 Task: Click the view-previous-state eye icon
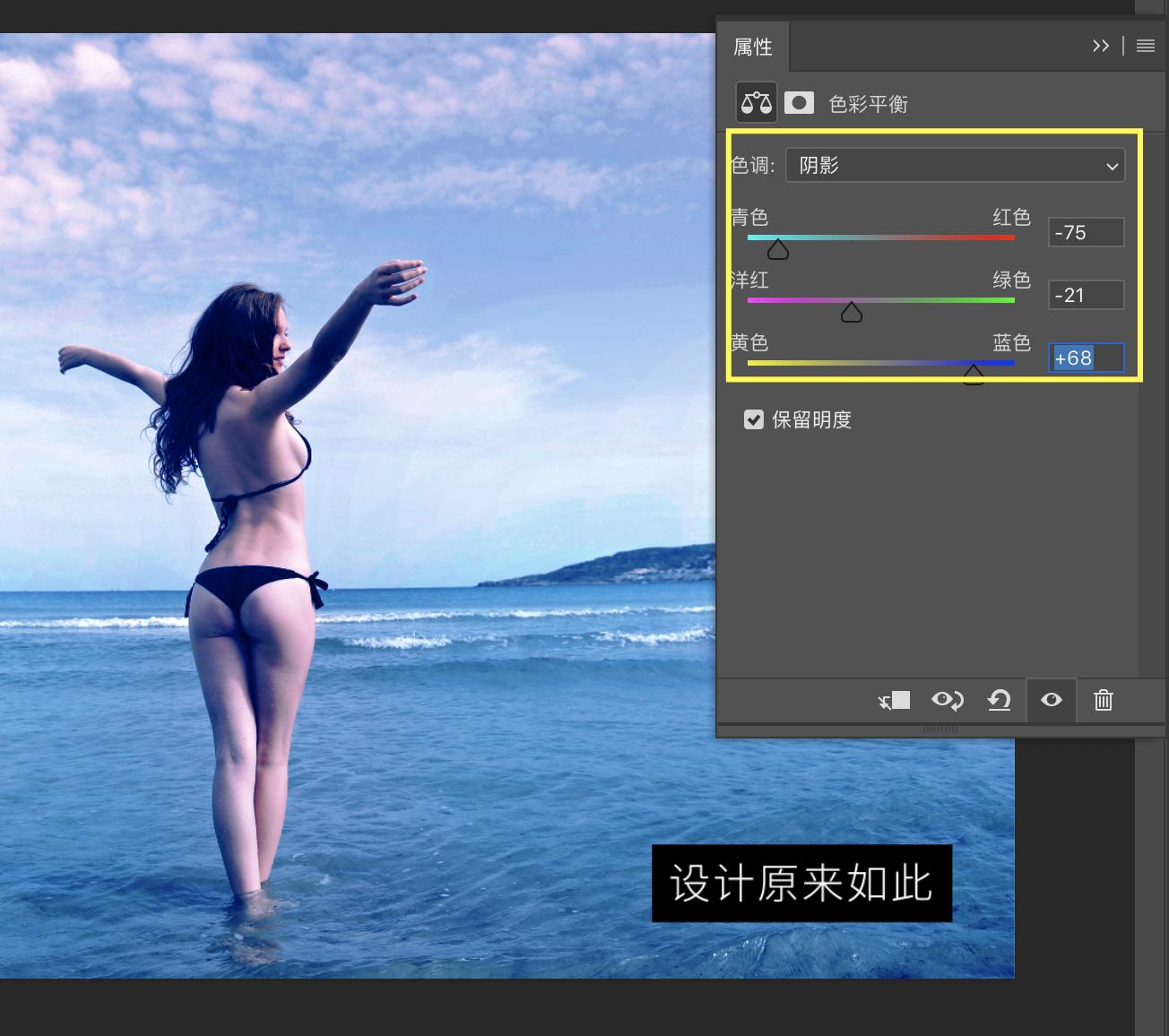pyautogui.click(x=948, y=701)
